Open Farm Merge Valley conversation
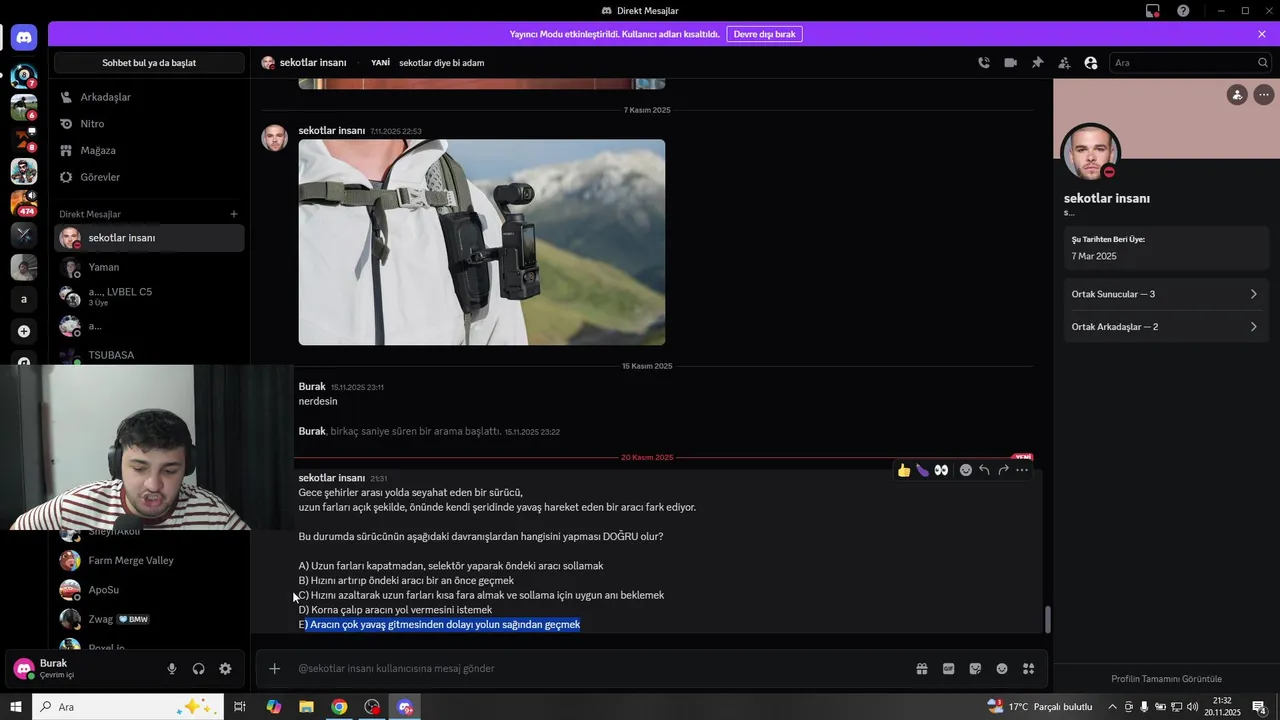Image resolution: width=1280 pixels, height=720 pixels. (x=149, y=560)
